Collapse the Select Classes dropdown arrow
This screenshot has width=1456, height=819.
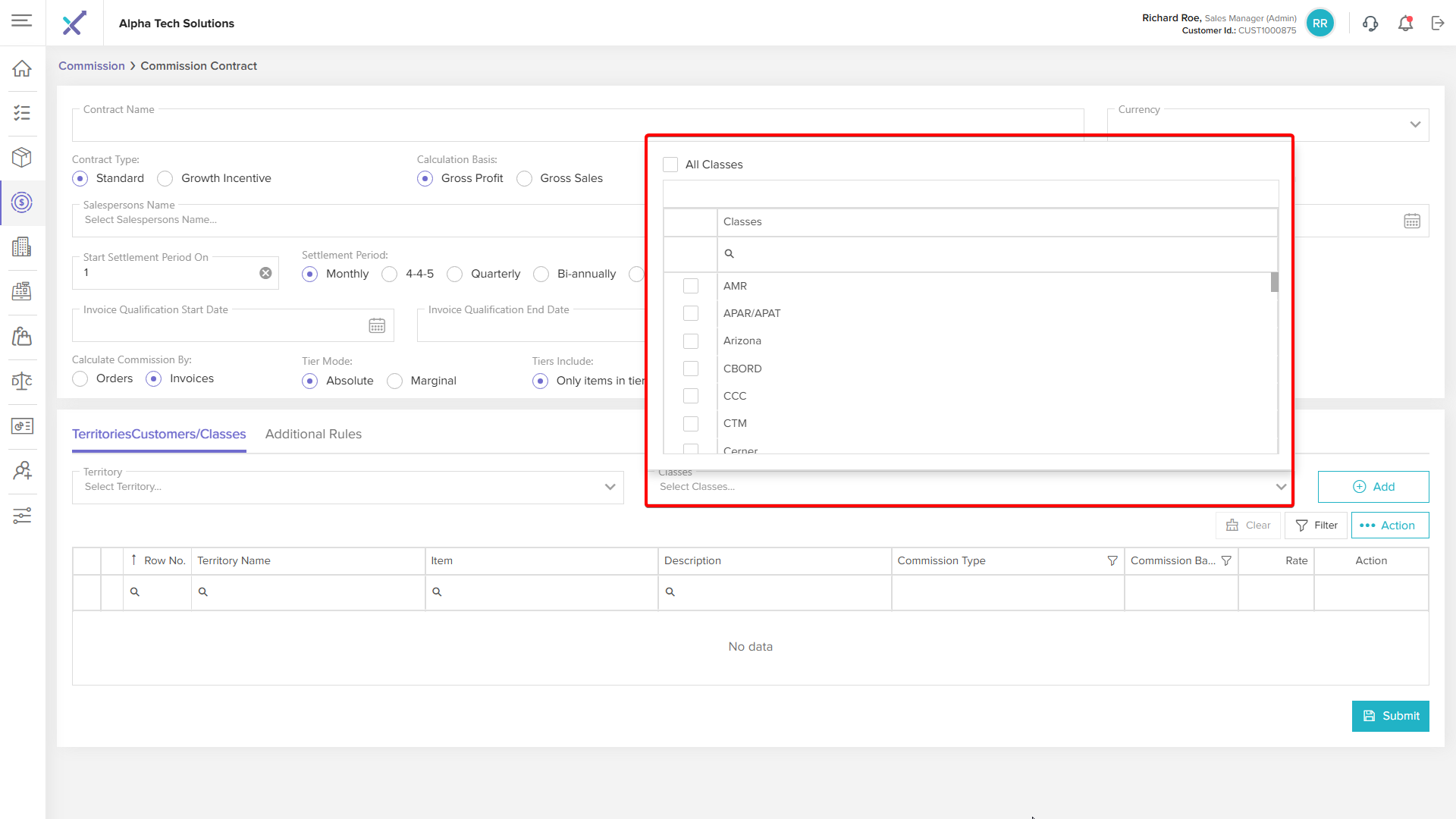[1281, 487]
